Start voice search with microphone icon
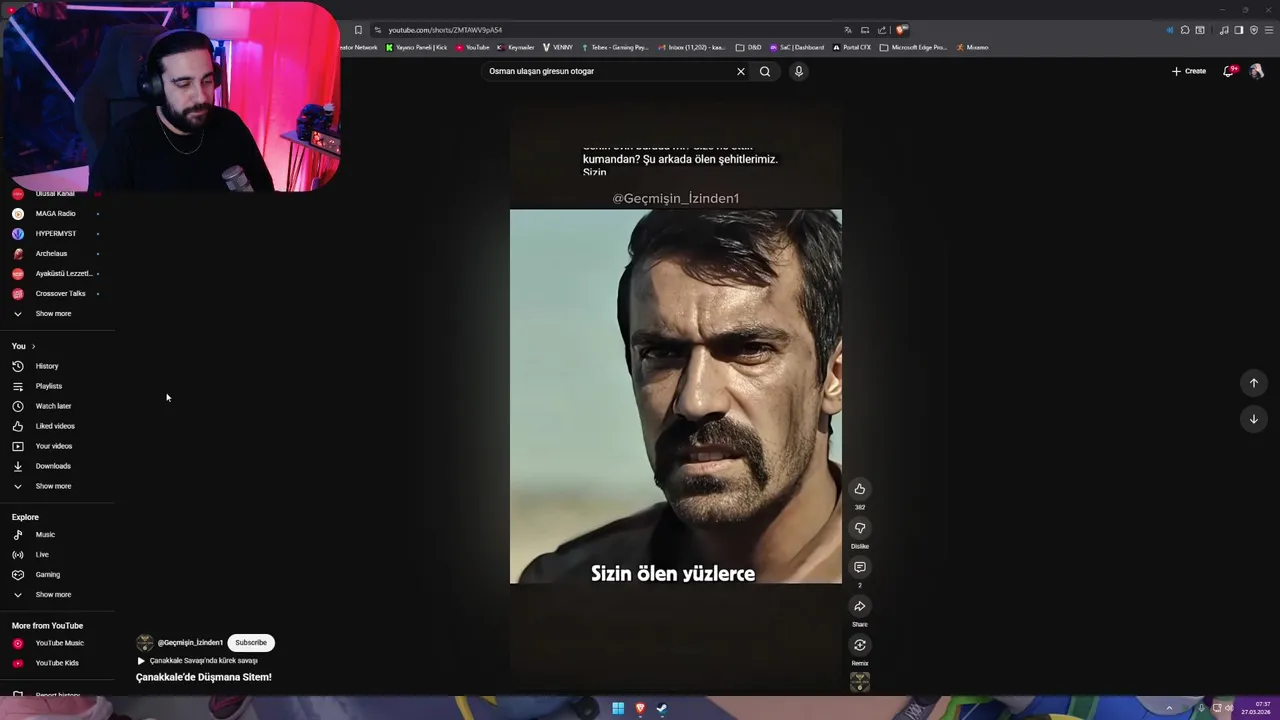The height and width of the screenshot is (720, 1280). (x=798, y=71)
